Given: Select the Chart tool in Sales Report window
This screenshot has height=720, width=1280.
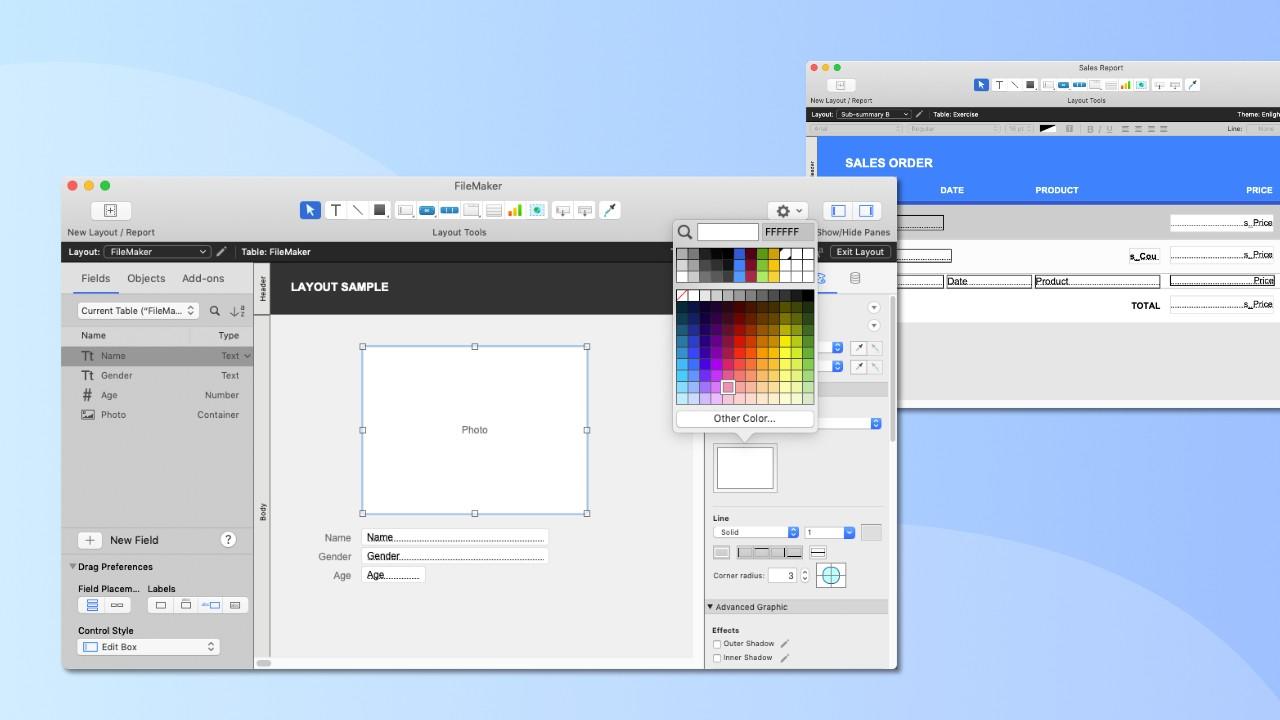Looking at the screenshot, I should coord(1126,85).
